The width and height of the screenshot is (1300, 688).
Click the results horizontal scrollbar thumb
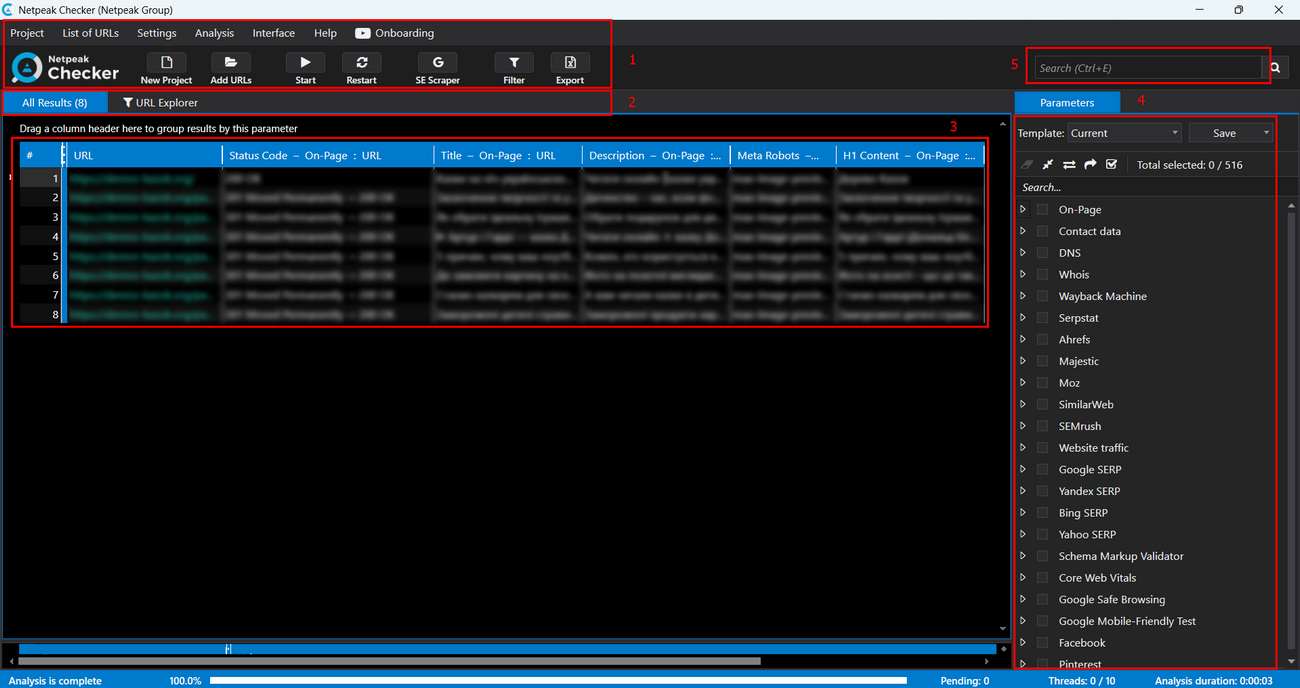(390, 661)
